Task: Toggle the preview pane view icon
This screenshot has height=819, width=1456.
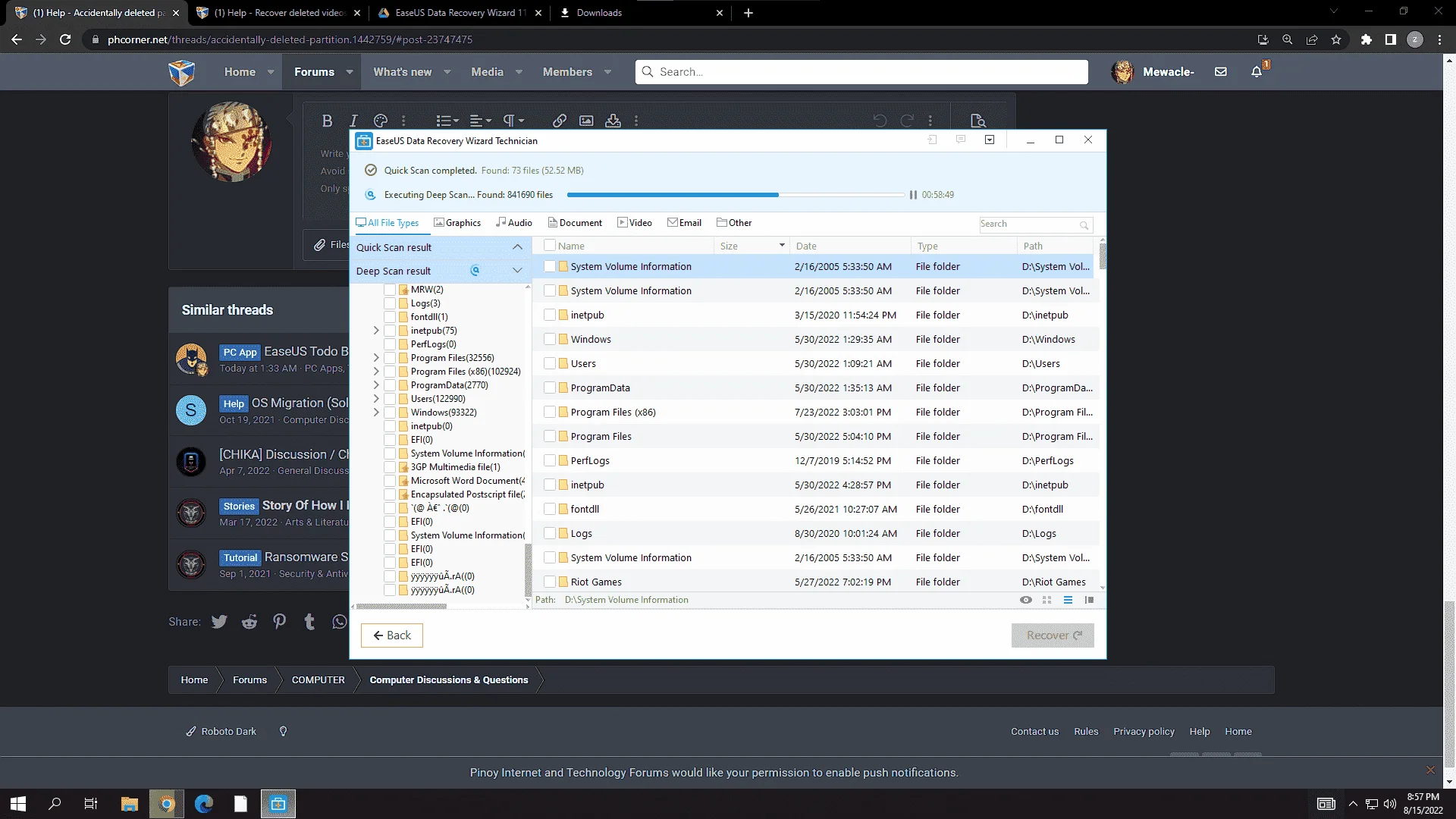Action: (x=1089, y=600)
